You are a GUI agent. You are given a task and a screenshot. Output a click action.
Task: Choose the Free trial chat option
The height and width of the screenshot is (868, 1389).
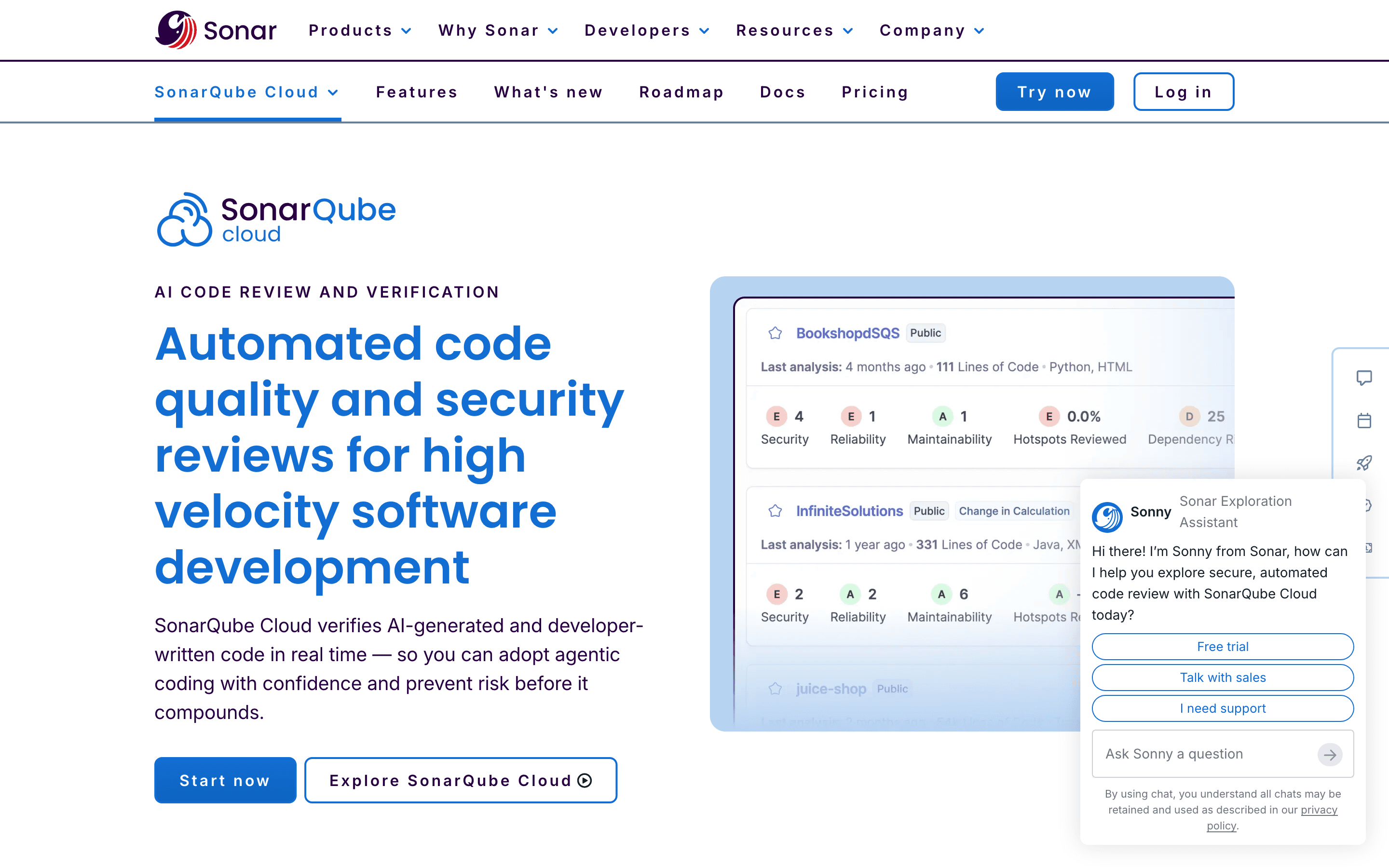coord(1223,646)
